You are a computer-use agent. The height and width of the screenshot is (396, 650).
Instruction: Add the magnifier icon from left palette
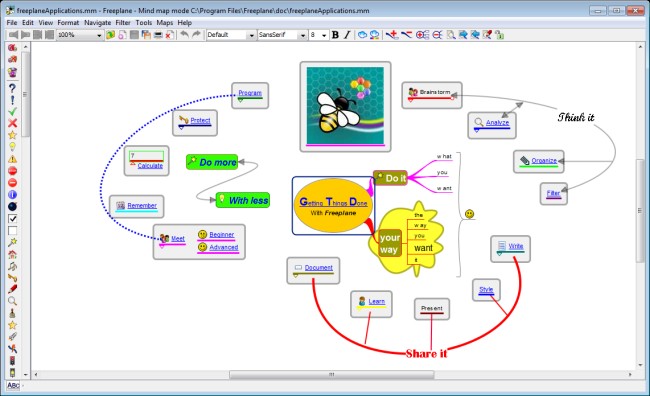click(12, 301)
